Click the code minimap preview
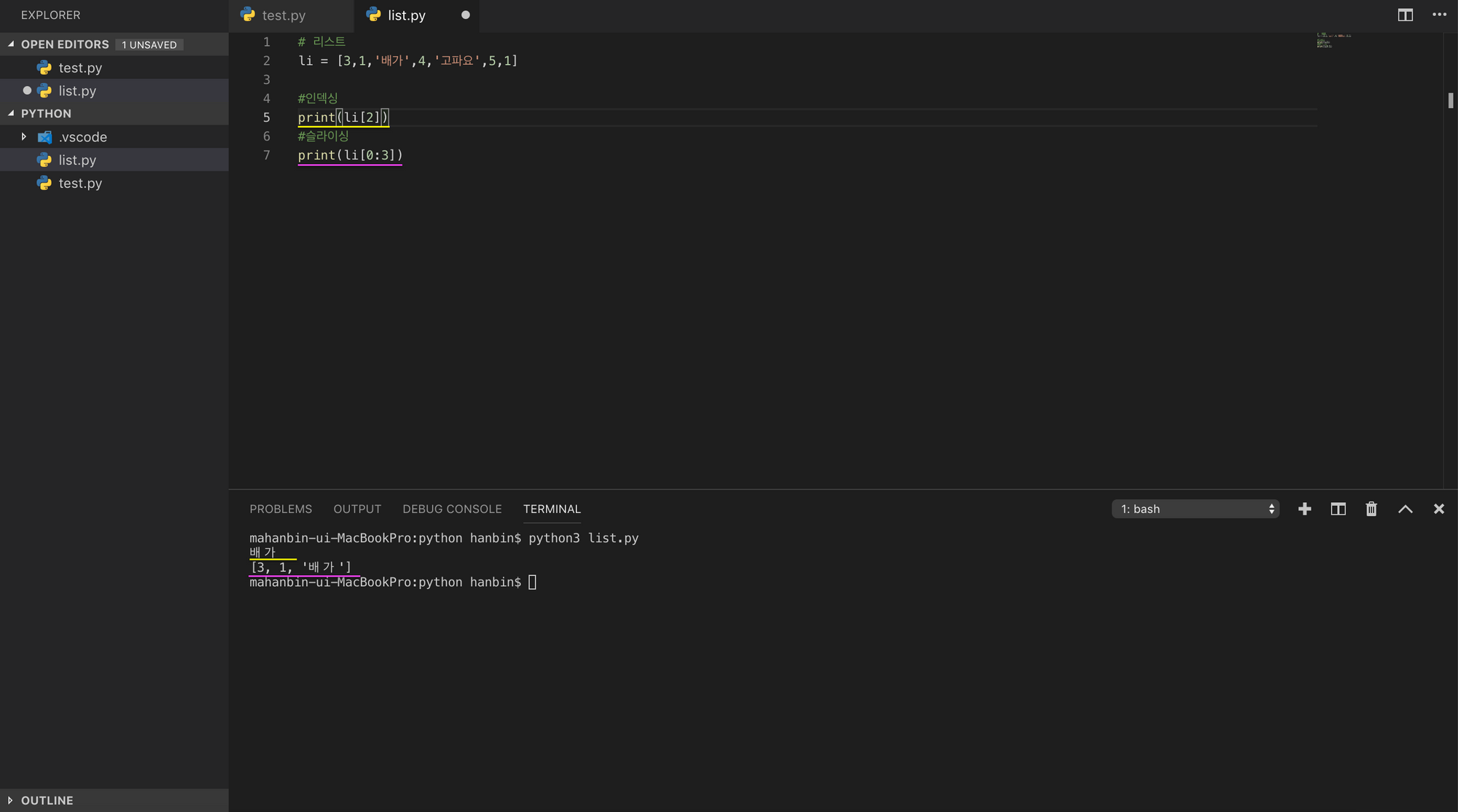The height and width of the screenshot is (812, 1458). tap(1333, 41)
